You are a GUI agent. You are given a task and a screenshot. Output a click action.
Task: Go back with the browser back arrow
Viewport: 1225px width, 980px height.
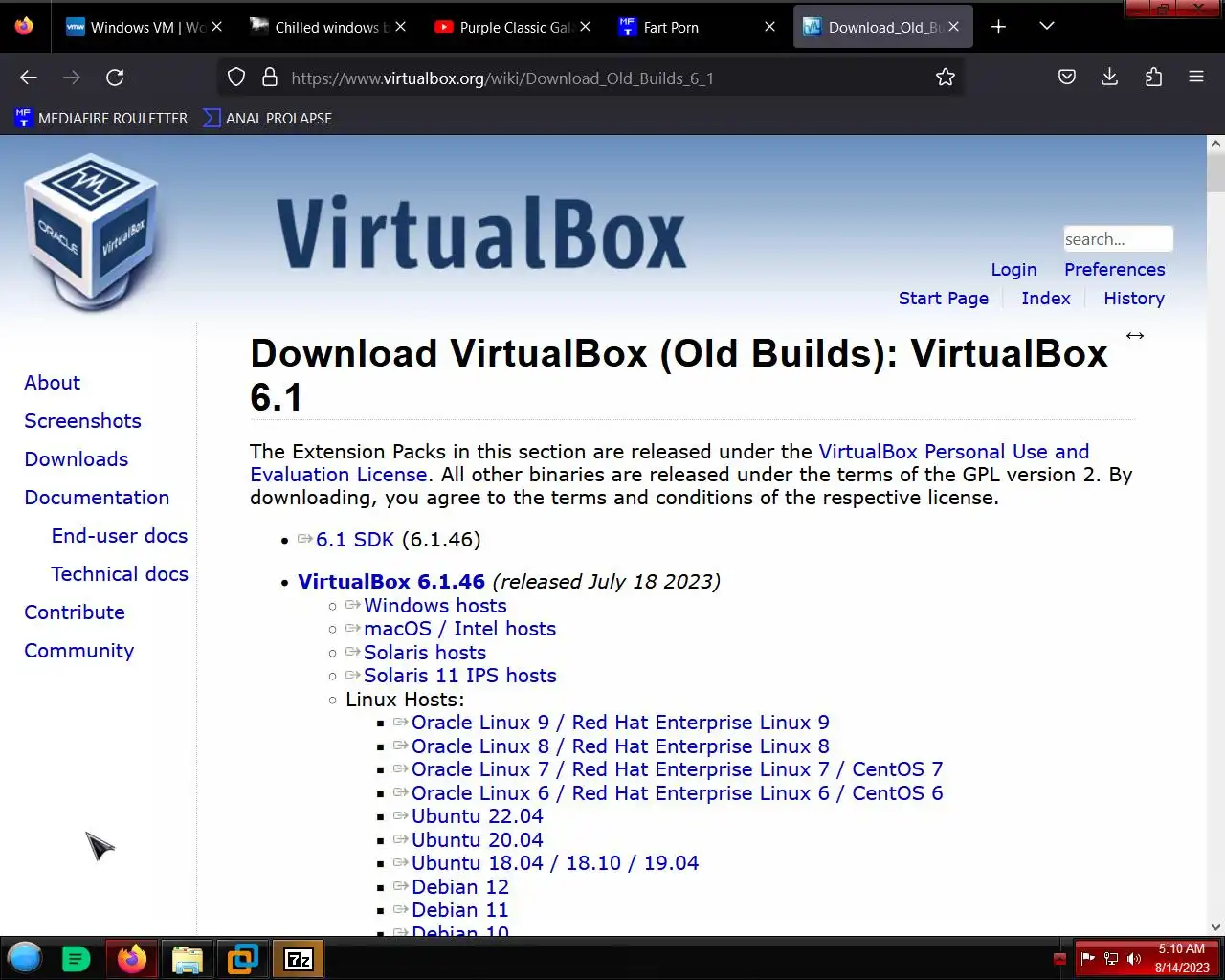tap(29, 78)
